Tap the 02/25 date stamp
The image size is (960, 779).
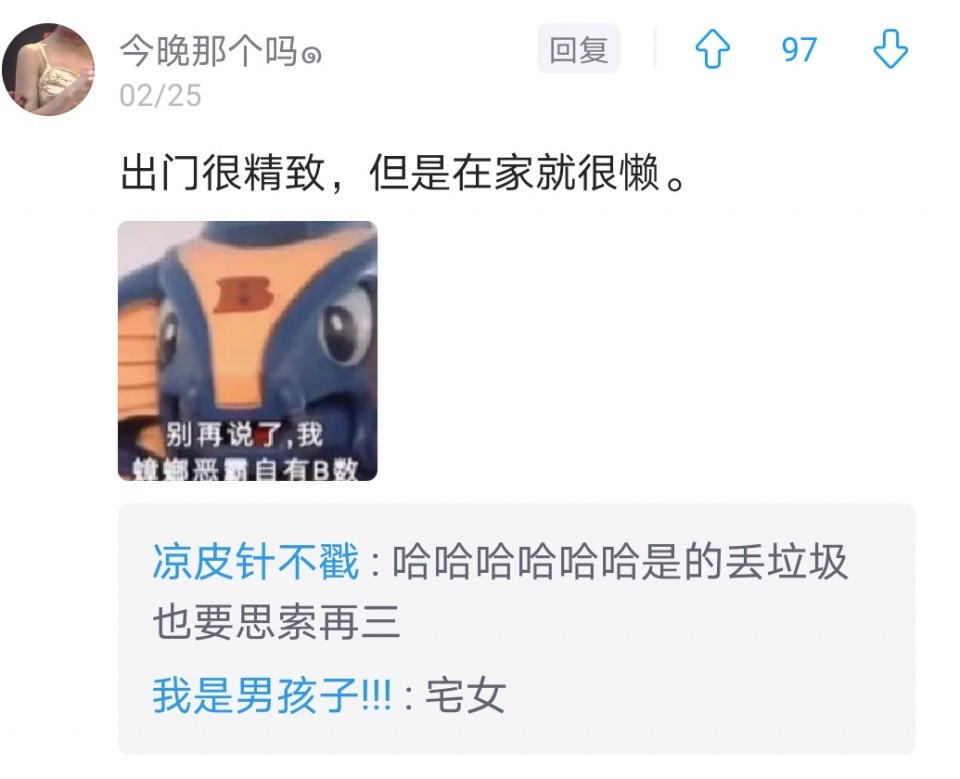[x=160, y=96]
